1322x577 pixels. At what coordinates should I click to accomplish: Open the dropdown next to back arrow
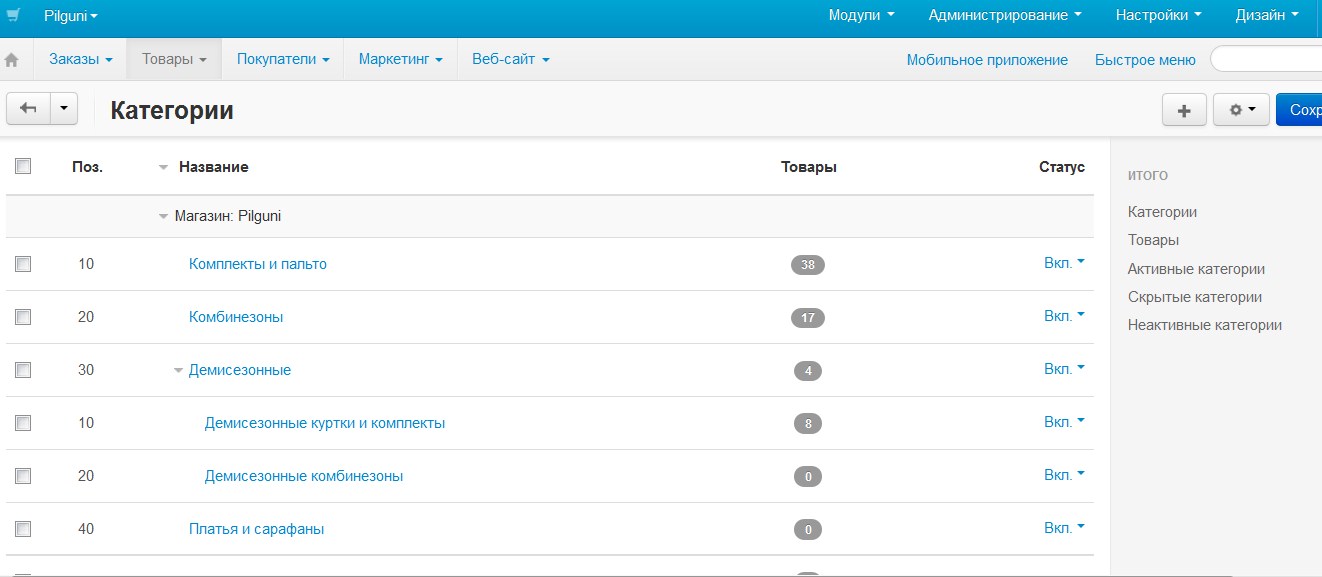click(63, 109)
